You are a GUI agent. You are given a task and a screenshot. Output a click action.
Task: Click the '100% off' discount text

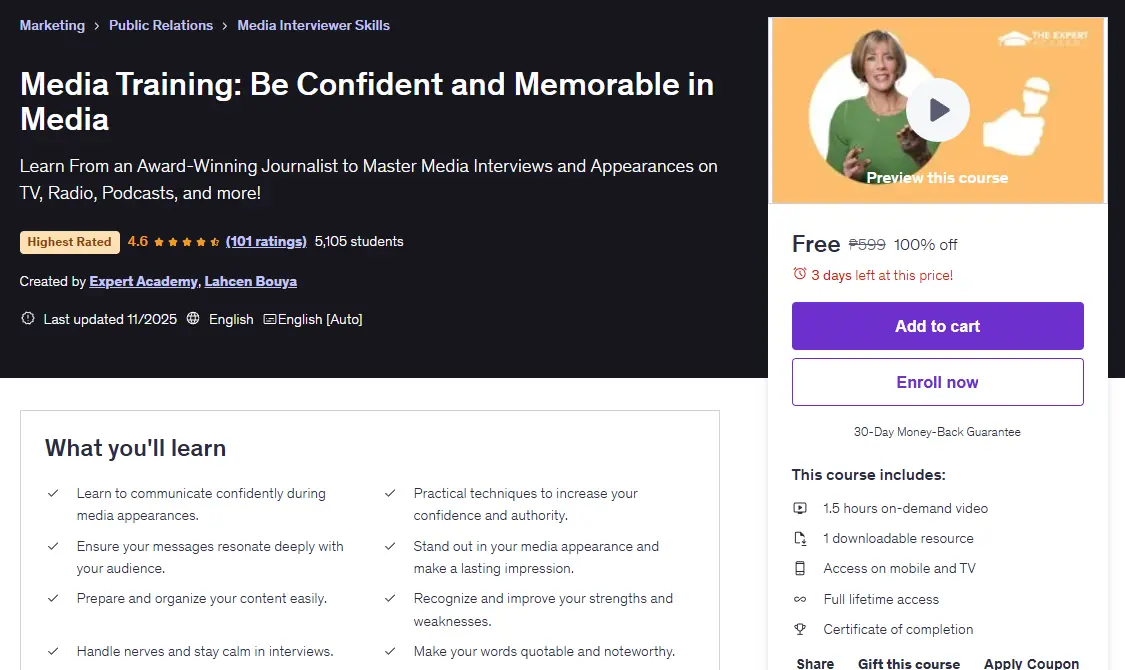click(926, 245)
